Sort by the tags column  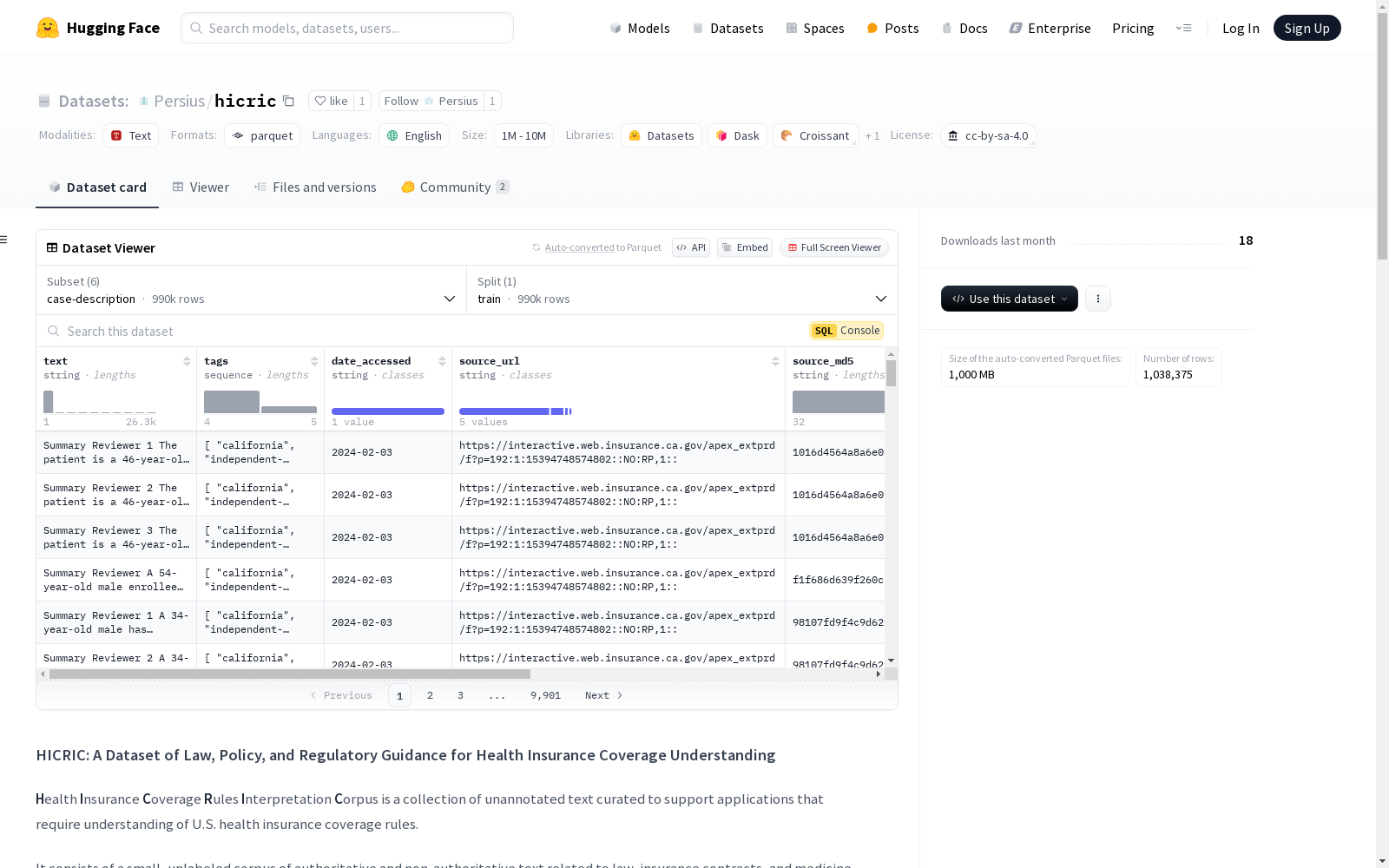[314, 361]
